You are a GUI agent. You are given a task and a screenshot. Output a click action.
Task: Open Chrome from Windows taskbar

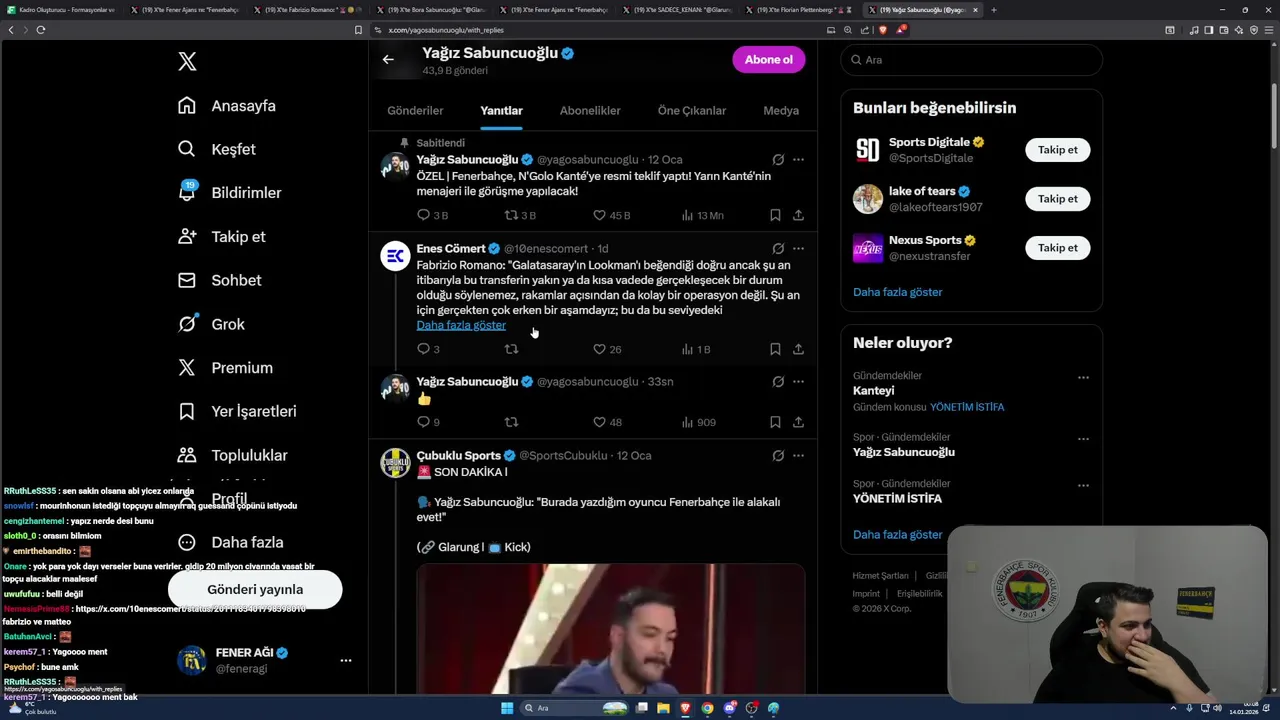pyautogui.click(x=707, y=708)
